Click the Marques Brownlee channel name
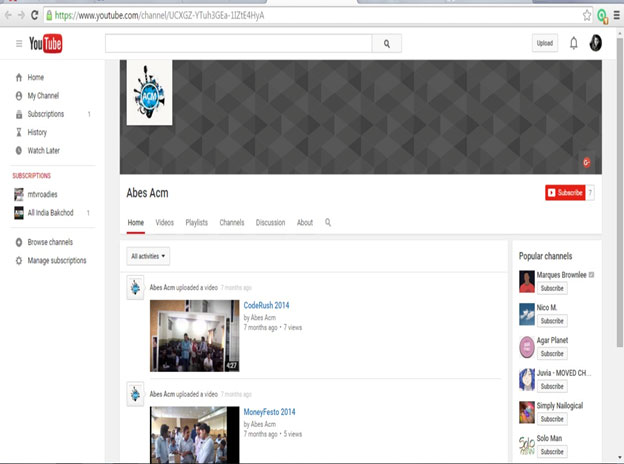The height and width of the screenshot is (464, 624). [561, 275]
